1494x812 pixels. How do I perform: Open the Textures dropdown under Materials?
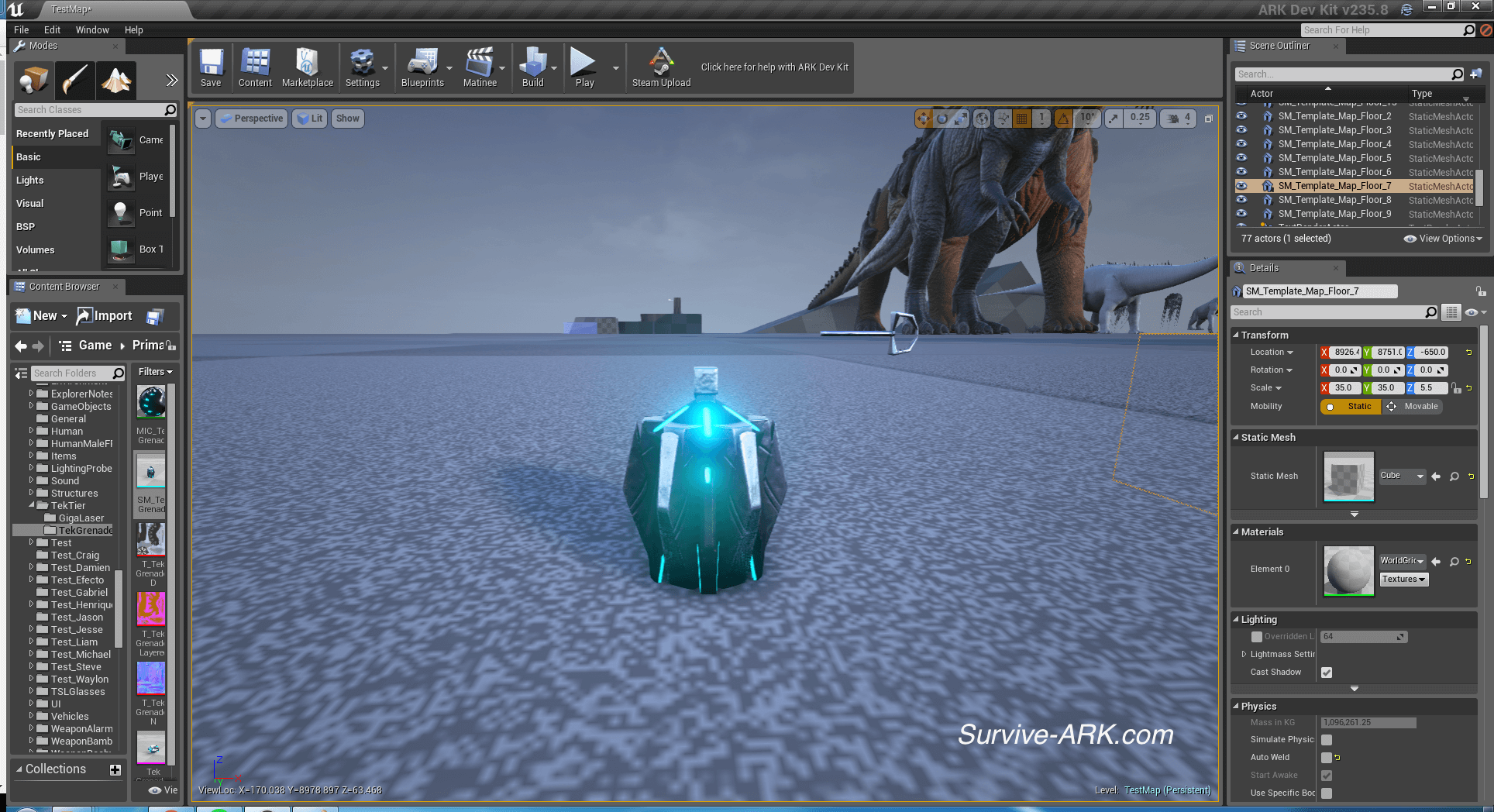point(1403,580)
